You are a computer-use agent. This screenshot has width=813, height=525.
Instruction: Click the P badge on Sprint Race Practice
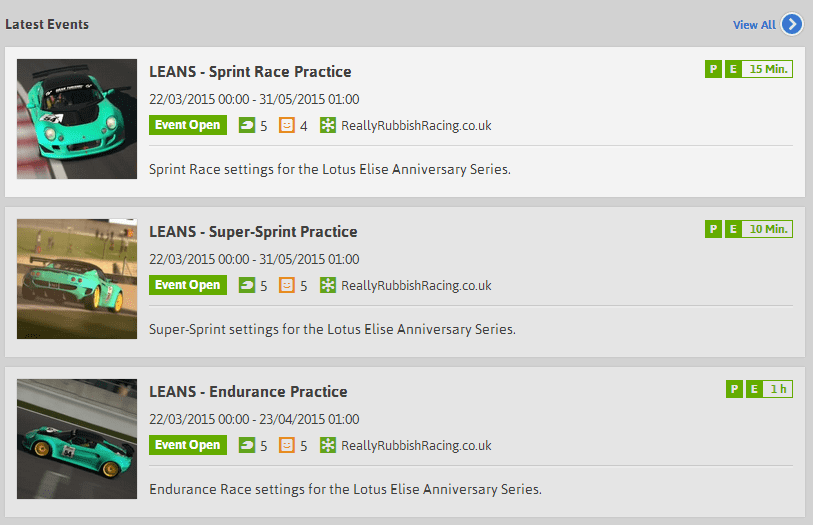pyautogui.click(x=713, y=69)
